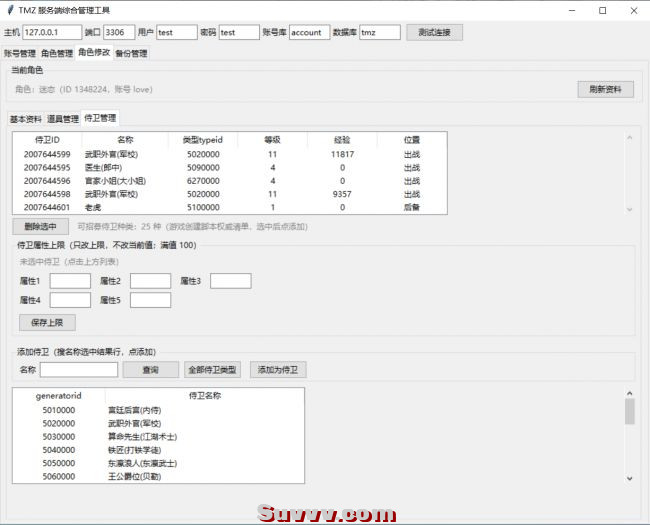Click the generatorid column header
The image size is (650, 525).
coord(59,396)
